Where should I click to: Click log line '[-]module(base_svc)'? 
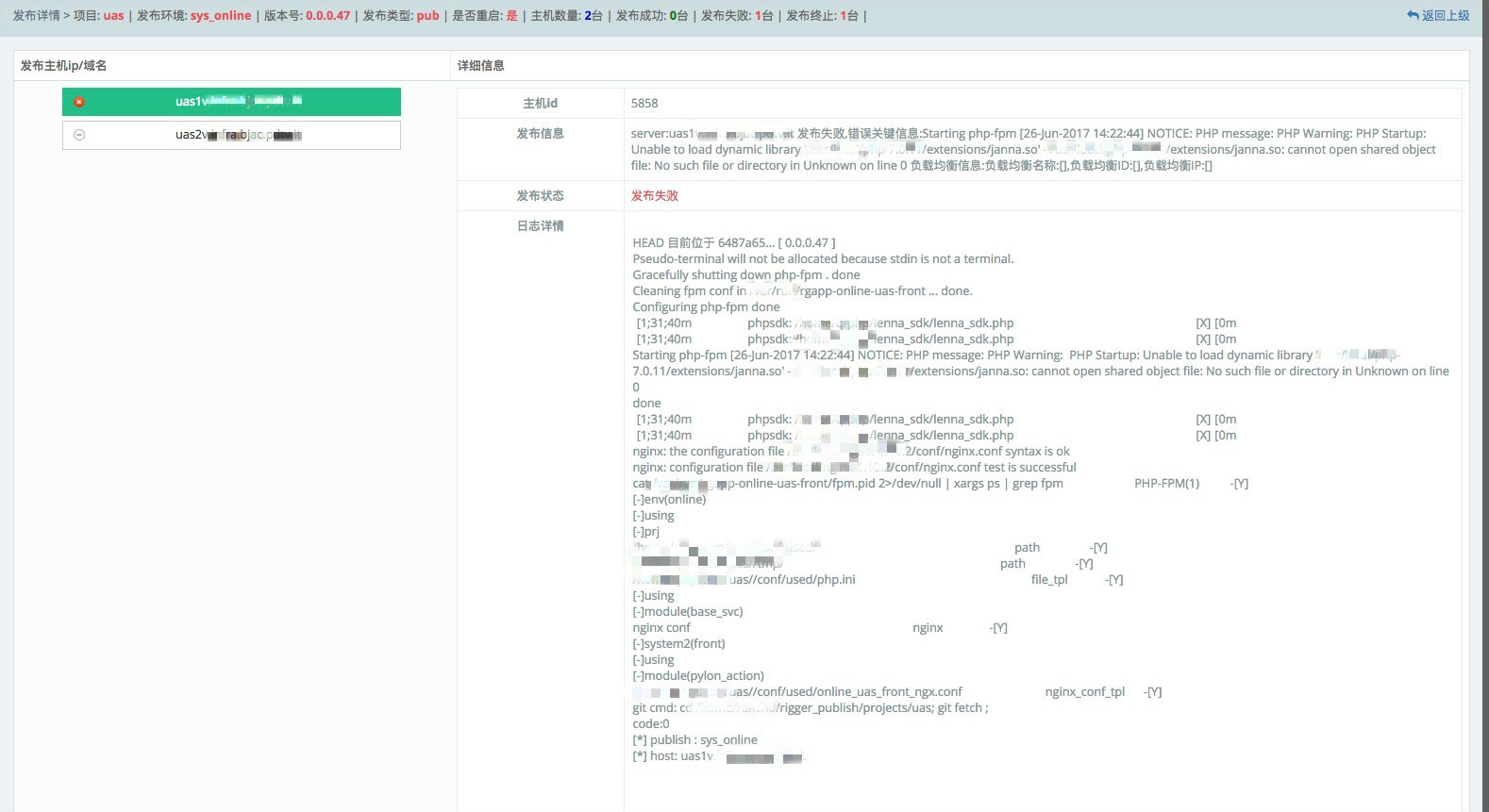pos(688,611)
